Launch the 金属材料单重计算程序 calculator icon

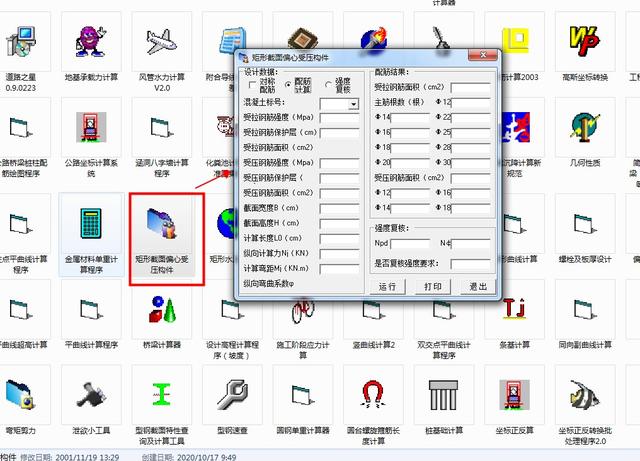pyautogui.click(x=91, y=223)
